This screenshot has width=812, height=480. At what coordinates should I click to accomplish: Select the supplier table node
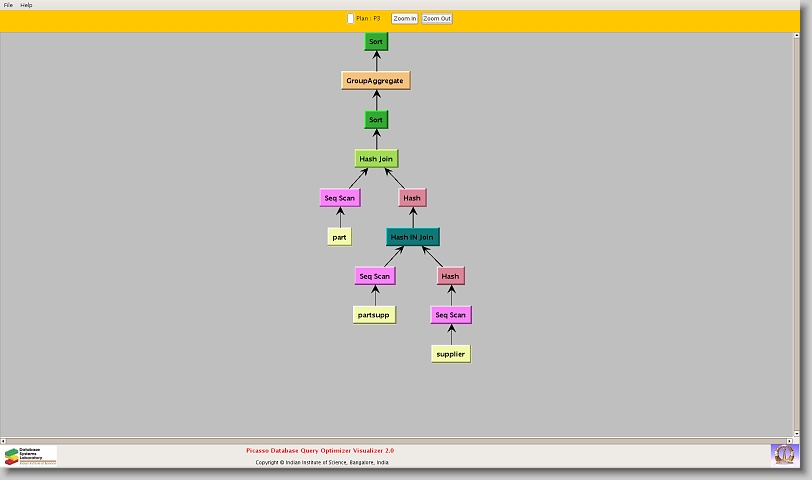pyautogui.click(x=451, y=354)
